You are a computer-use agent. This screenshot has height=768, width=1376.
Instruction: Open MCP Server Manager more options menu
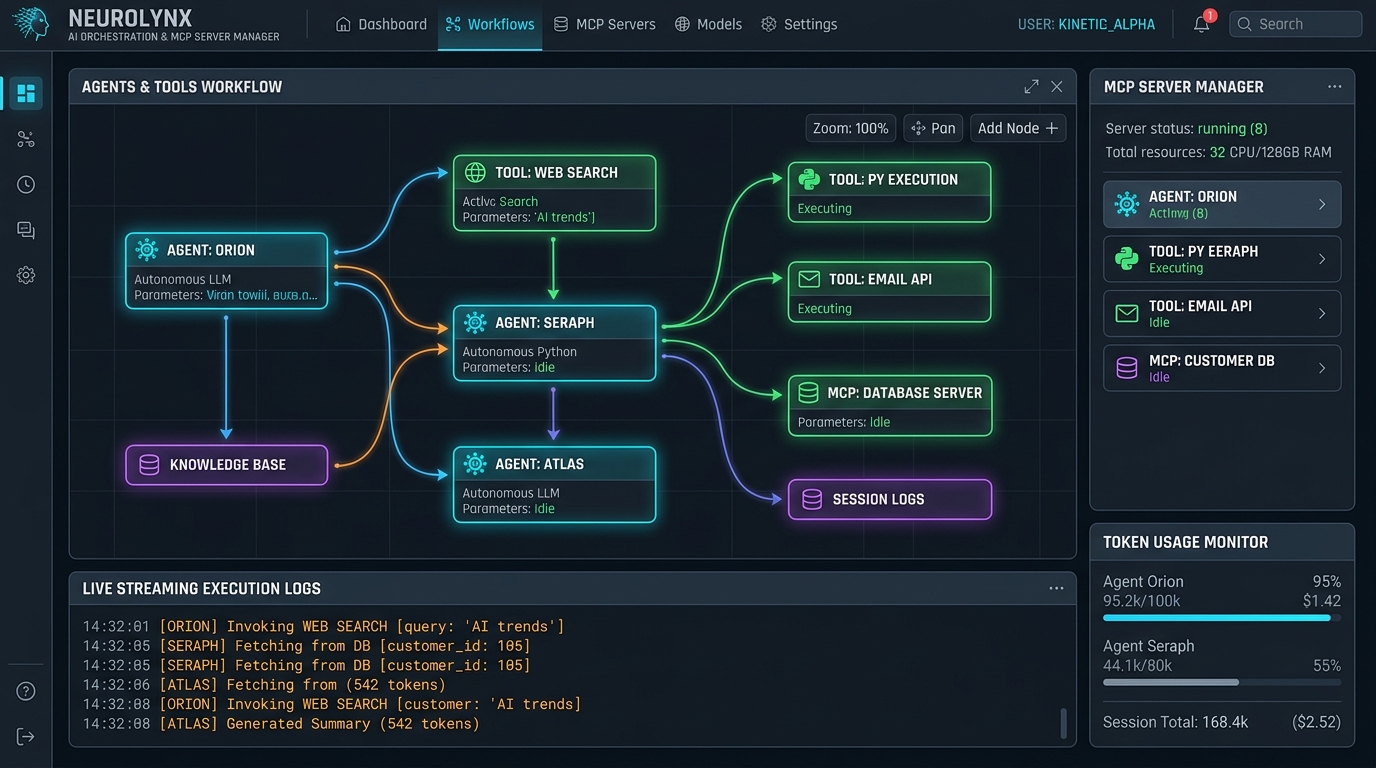(1335, 87)
